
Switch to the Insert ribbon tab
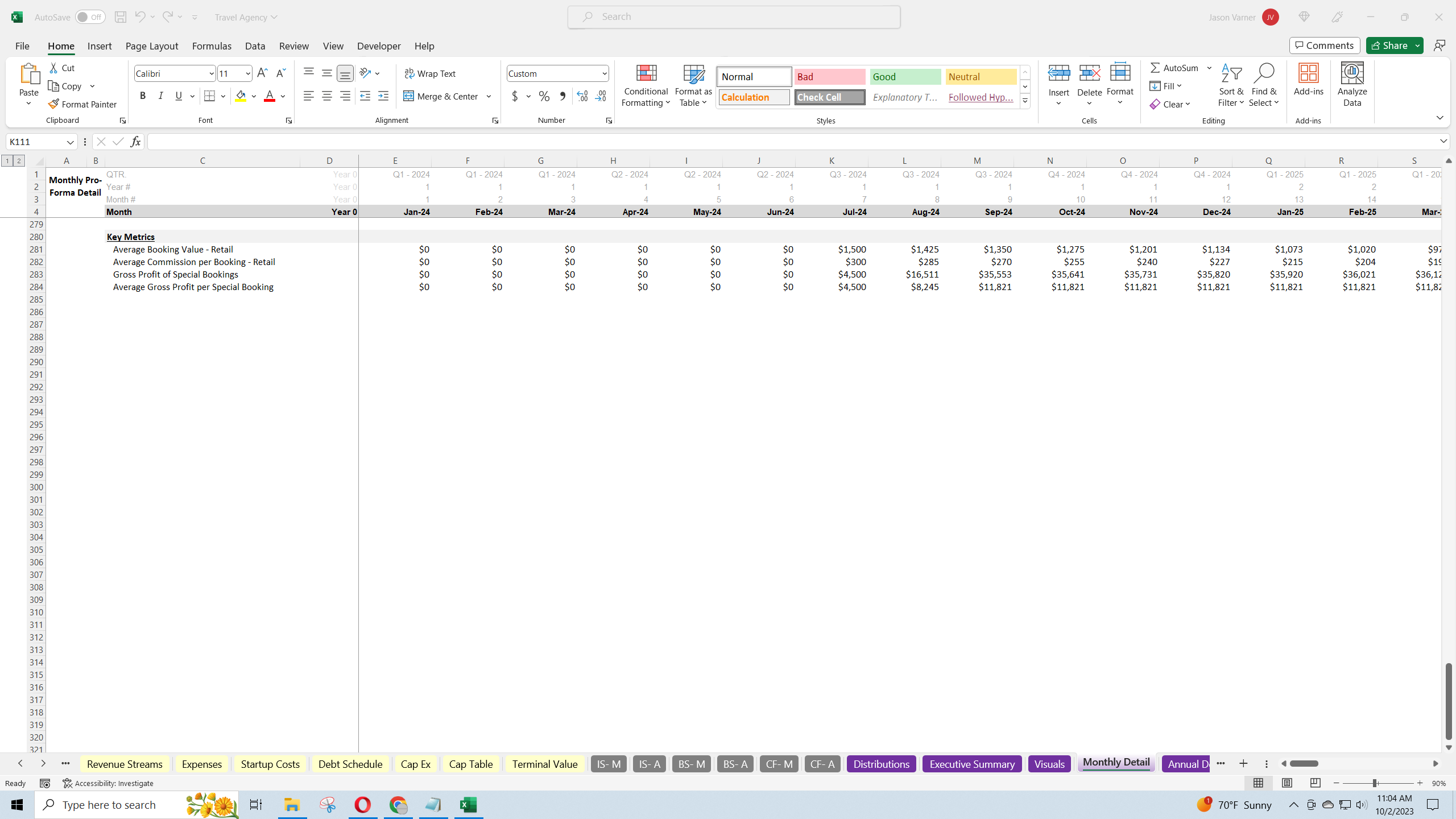click(100, 45)
